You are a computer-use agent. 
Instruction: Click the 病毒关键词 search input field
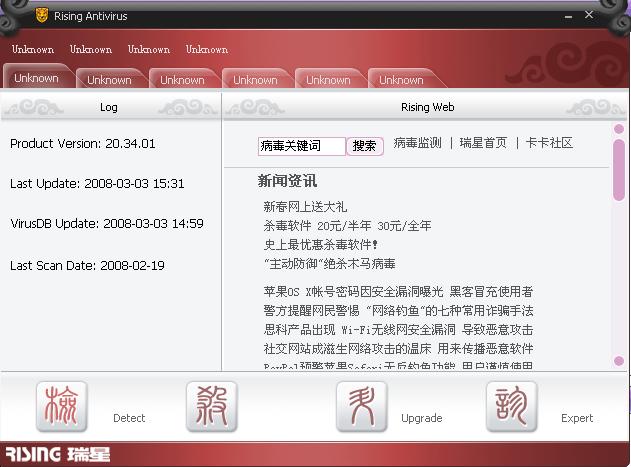click(x=301, y=146)
